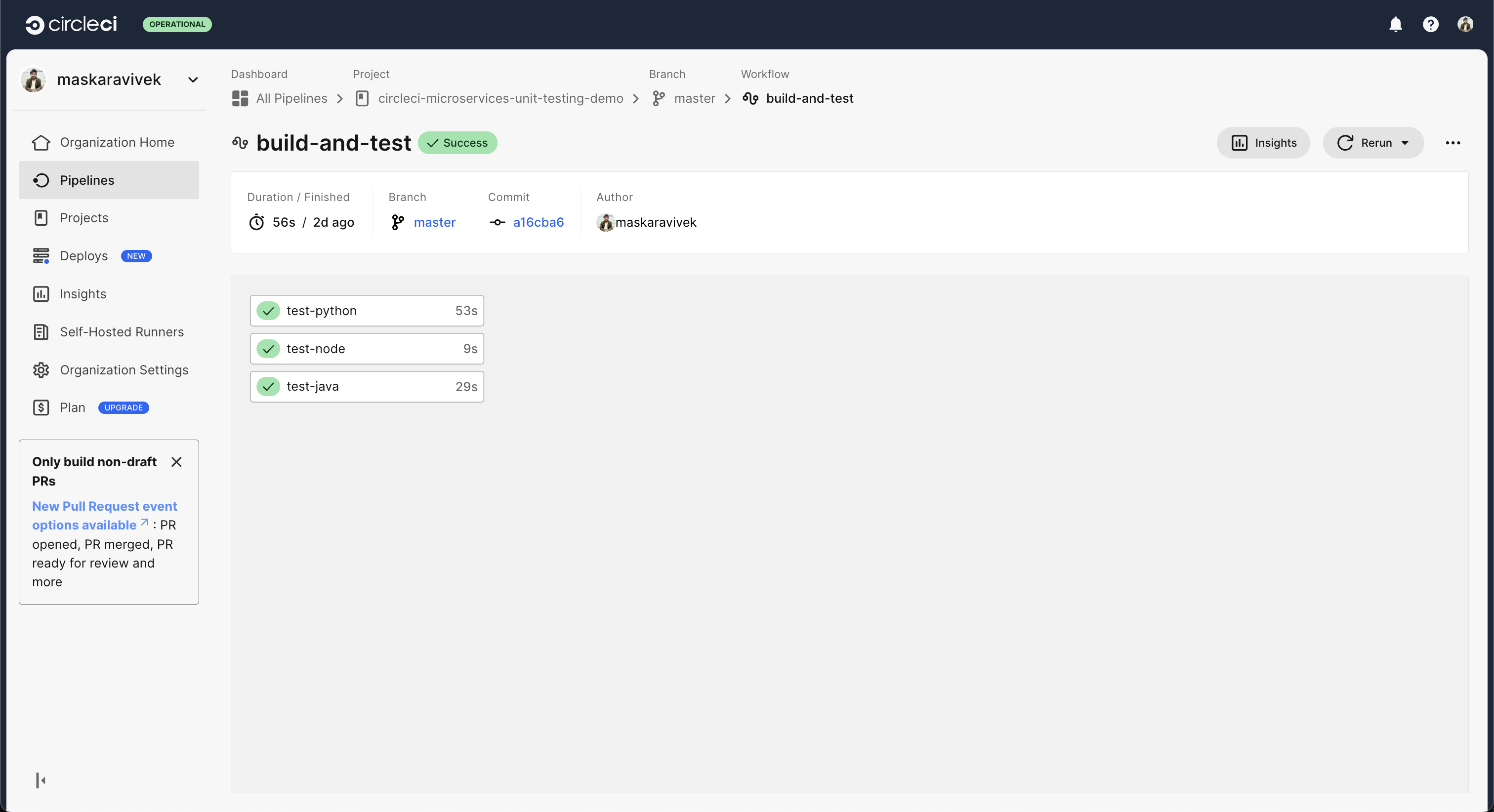The height and width of the screenshot is (812, 1494).
Task: Open the Insights sidebar icon
Action: point(41,293)
